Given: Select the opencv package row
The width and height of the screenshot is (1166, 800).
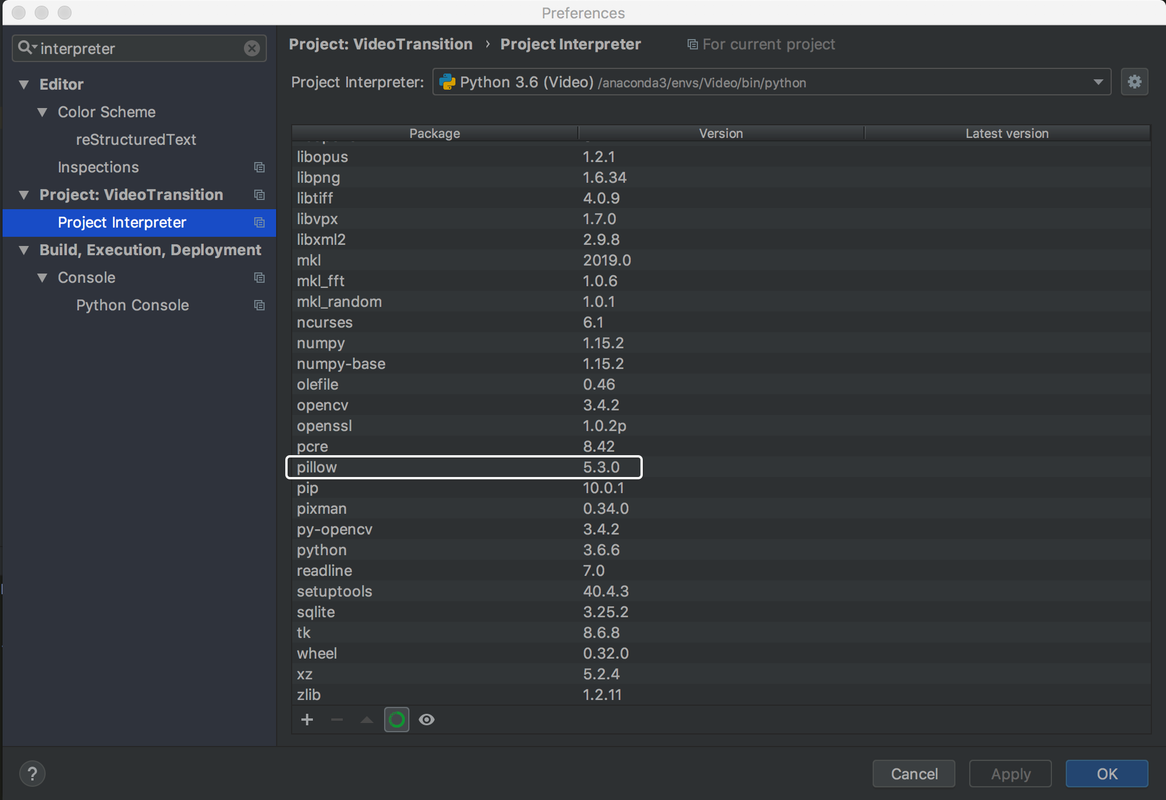Looking at the screenshot, I should [721, 405].
